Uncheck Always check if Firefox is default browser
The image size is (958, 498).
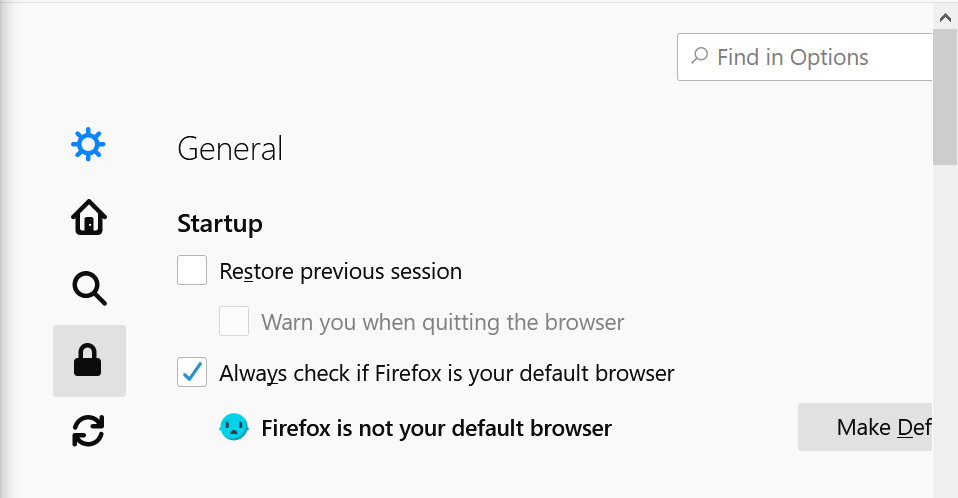pyautogui.click(x=192, y=372)
